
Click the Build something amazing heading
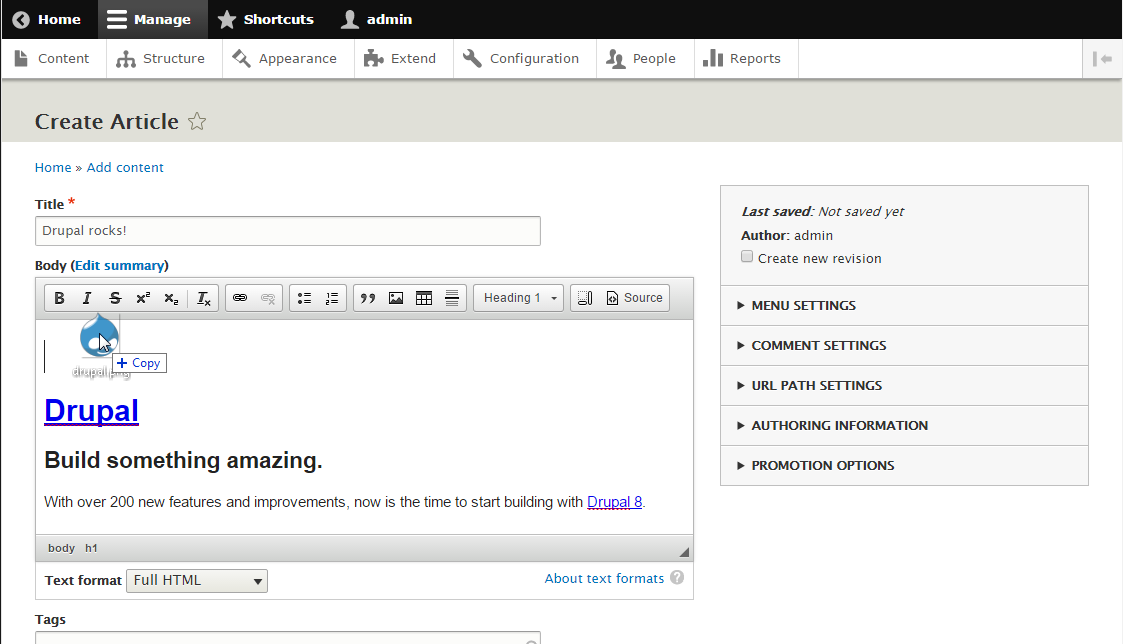[183, 461]
